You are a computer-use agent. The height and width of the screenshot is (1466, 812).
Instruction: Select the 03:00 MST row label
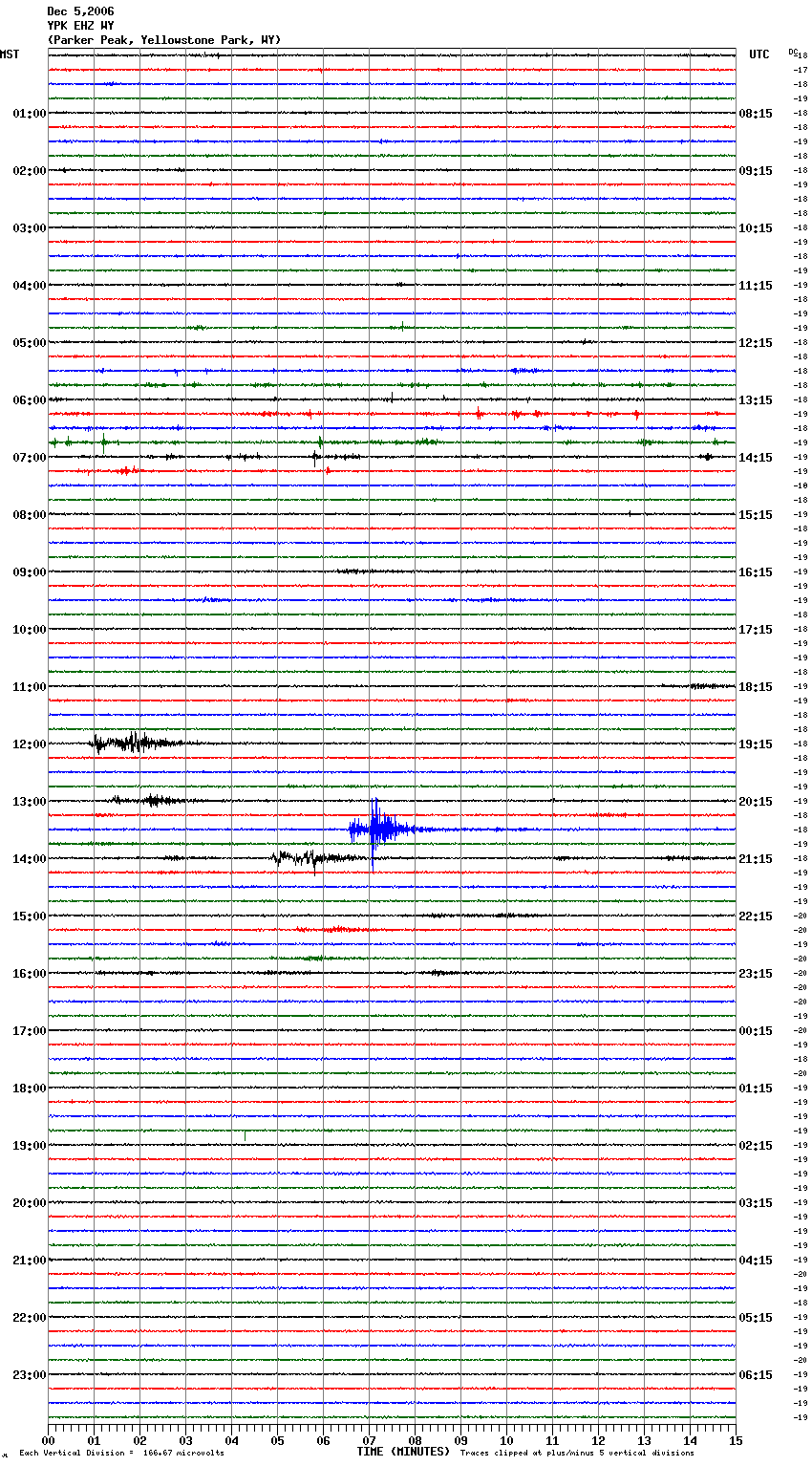pyautogui.click(x=30, y=228)
